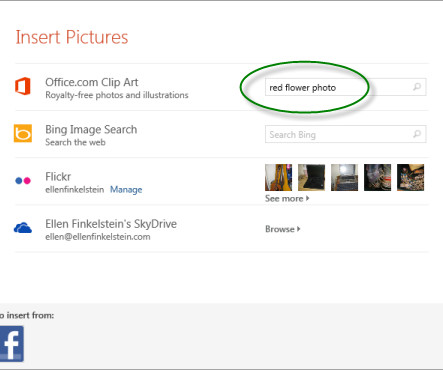Click the 'Search the web' description
Viewport: 443px width, 370px height.
[75, 142]
